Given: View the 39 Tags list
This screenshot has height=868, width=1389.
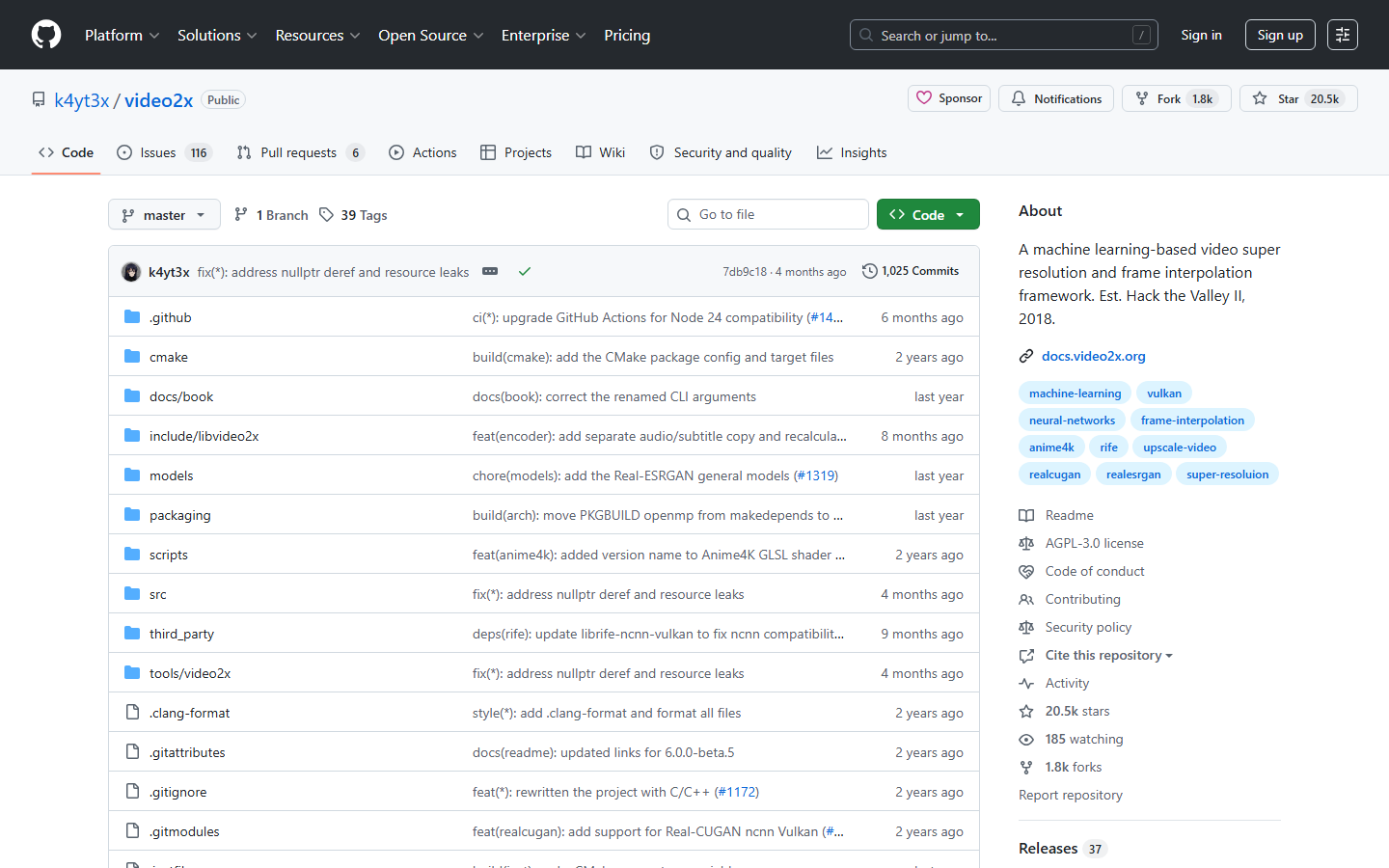Looking at the screenshot, I should tap(353, 215).
